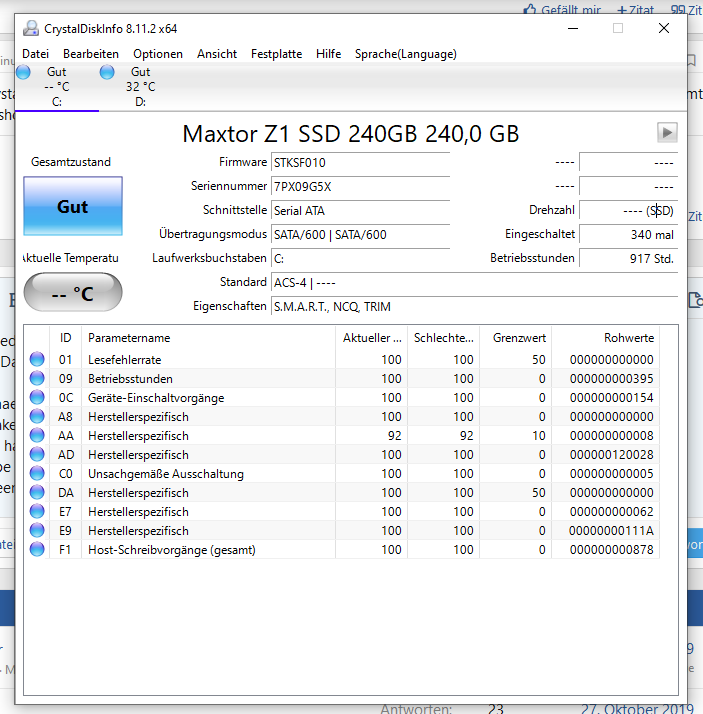Viewport: 703px width, 714px height.
Task: Click +Zitat link in the background forum page
Action: pos(635,9)
